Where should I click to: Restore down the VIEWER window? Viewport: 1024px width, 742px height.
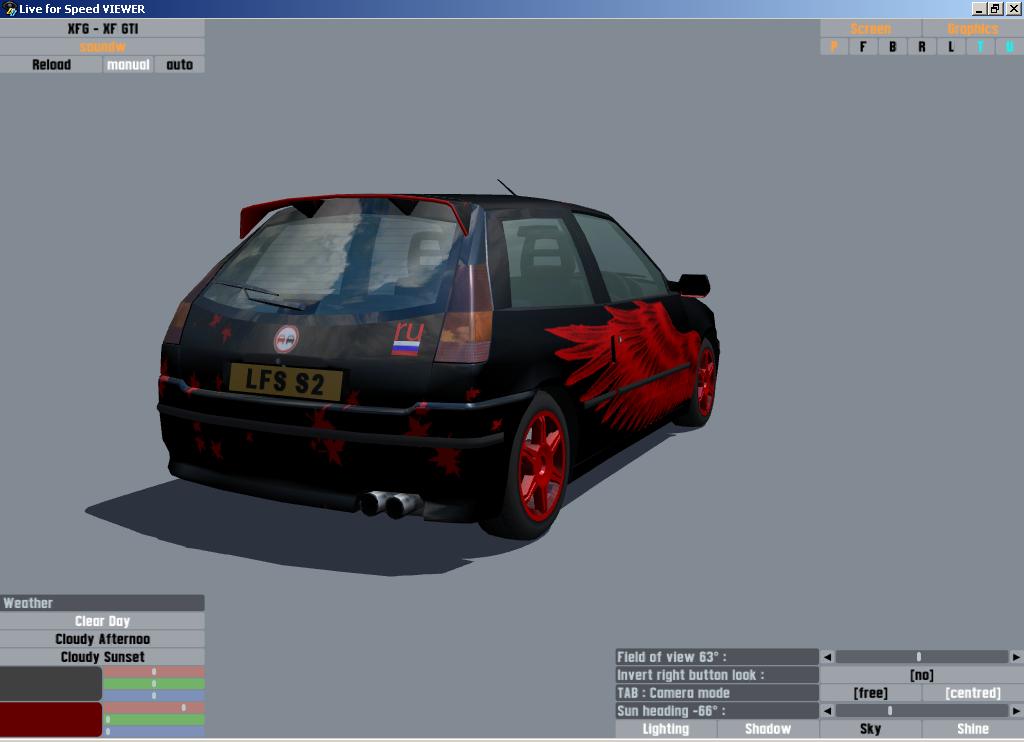pos(995,8)
